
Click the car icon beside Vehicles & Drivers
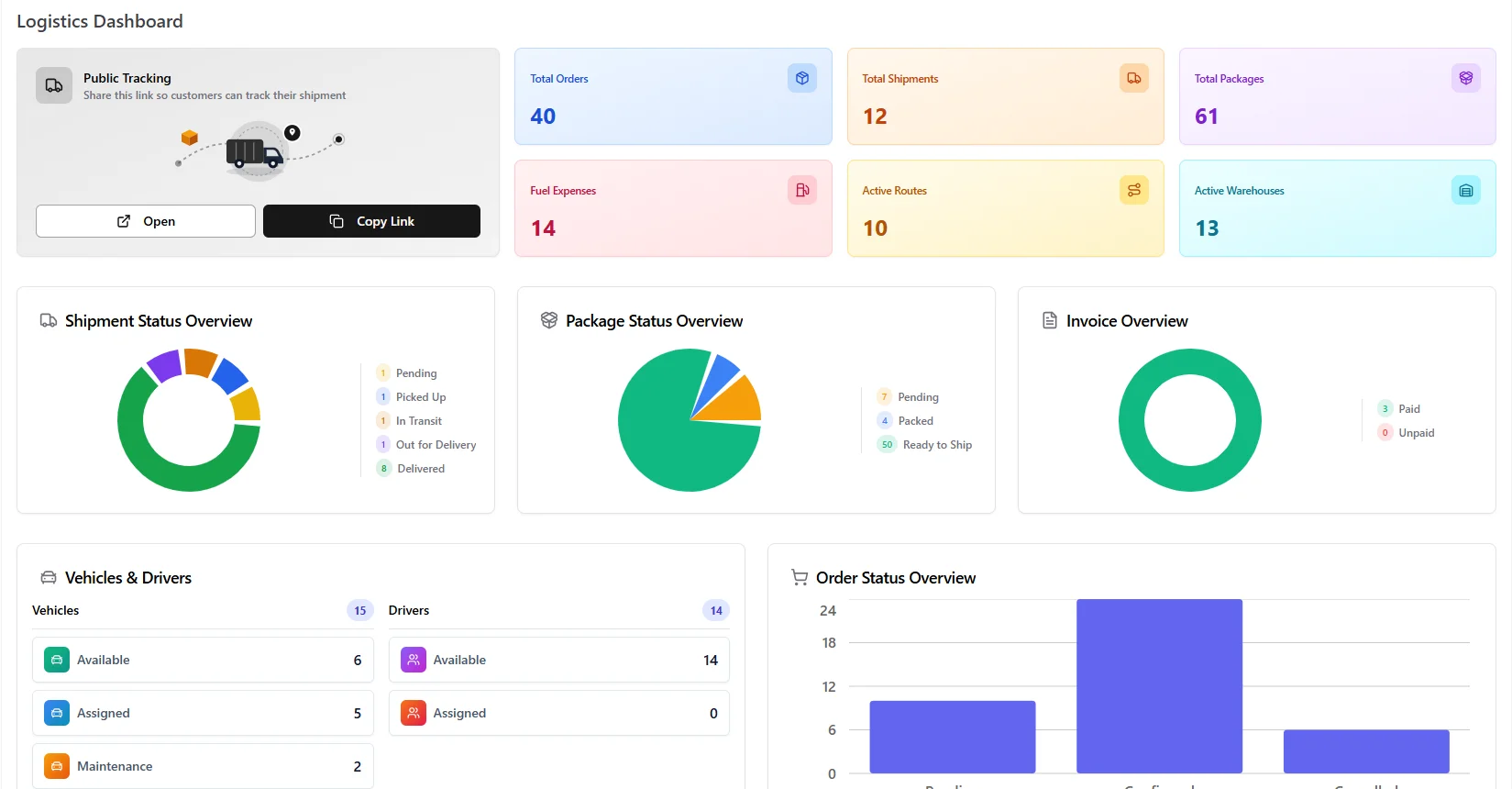tap(49, 577)
